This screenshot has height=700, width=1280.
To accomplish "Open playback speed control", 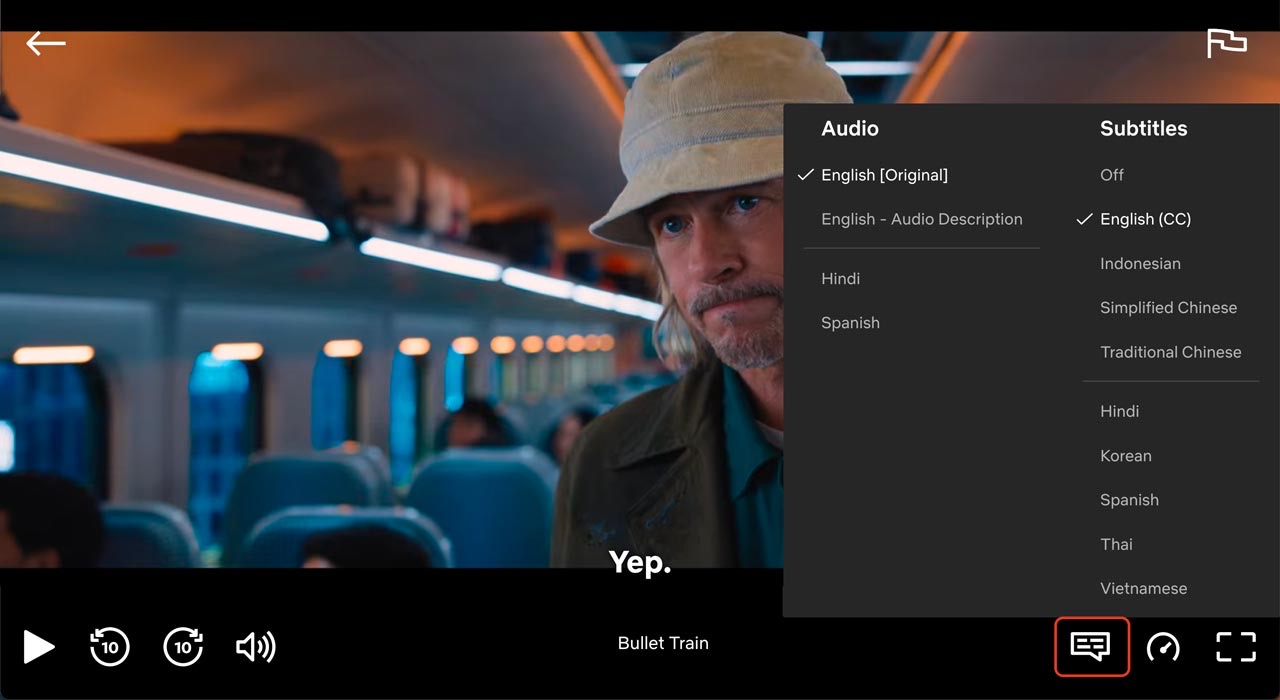I will [x=1163, y=647].
